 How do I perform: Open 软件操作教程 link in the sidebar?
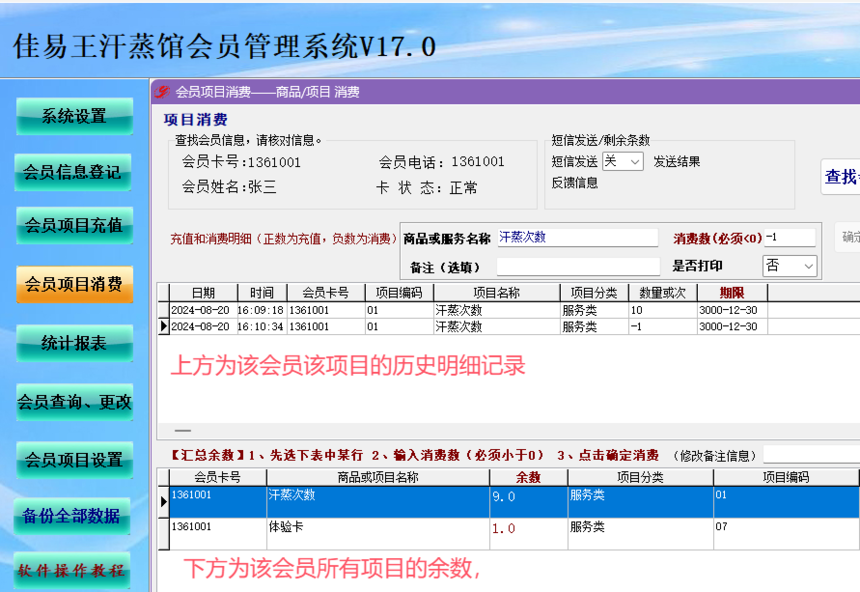pyautogui.click(x=72, y=571)
